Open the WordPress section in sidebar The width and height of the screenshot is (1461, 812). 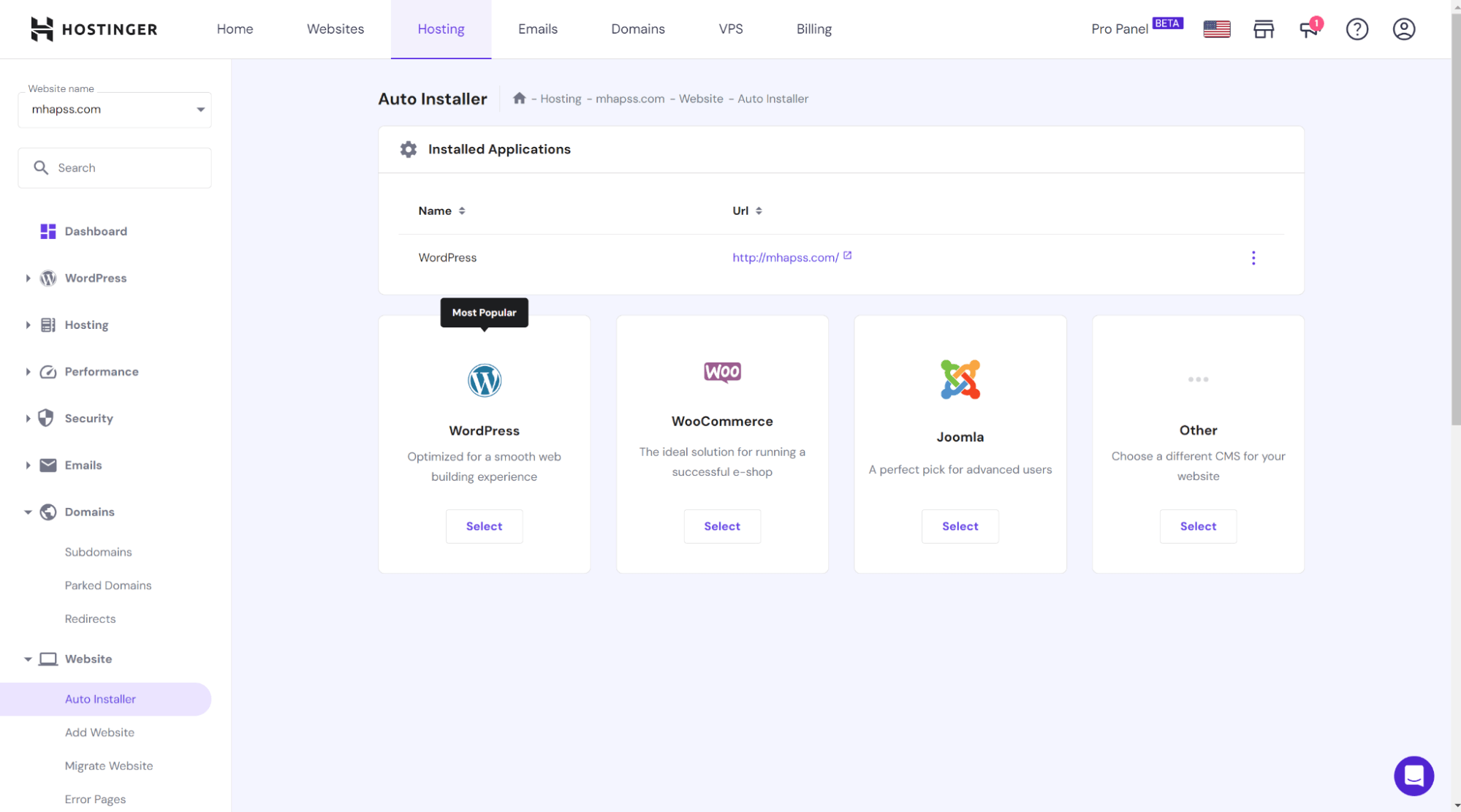tap(95, 278)
